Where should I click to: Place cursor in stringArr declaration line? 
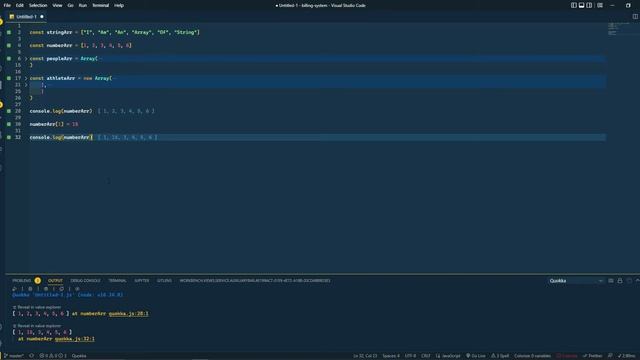114,32
